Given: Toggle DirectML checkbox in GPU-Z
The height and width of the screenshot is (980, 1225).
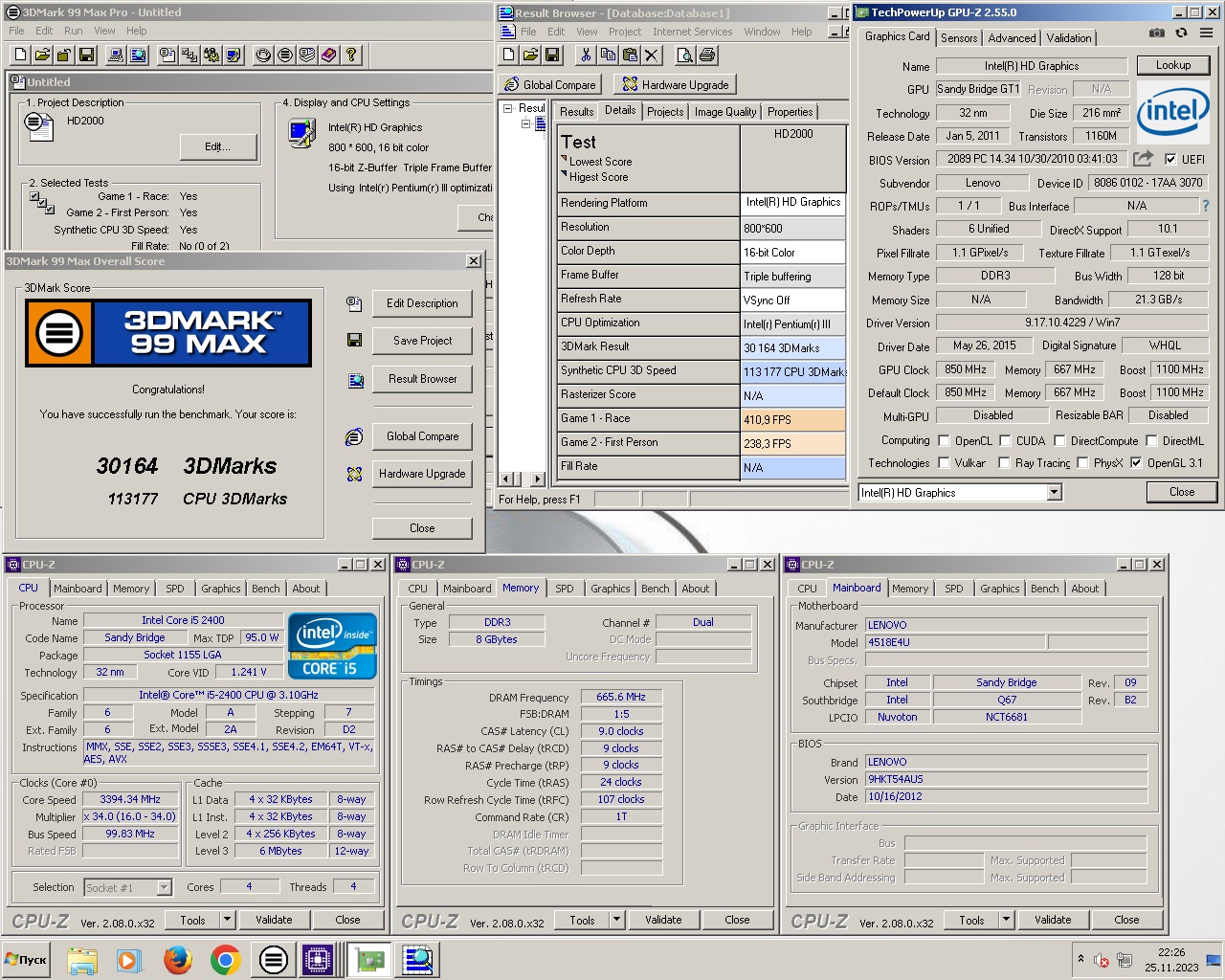Looking at the screenshot, I should point(1151,441).
